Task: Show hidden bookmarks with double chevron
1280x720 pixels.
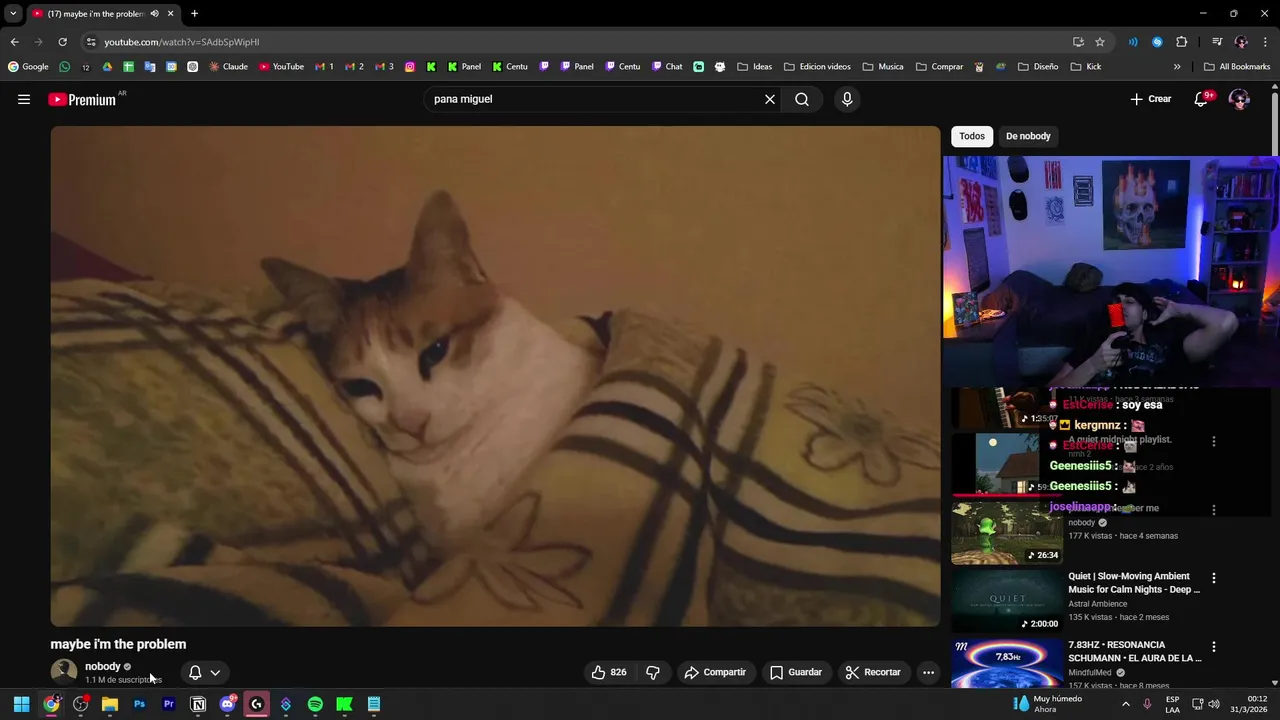Action: point(1177,67)
